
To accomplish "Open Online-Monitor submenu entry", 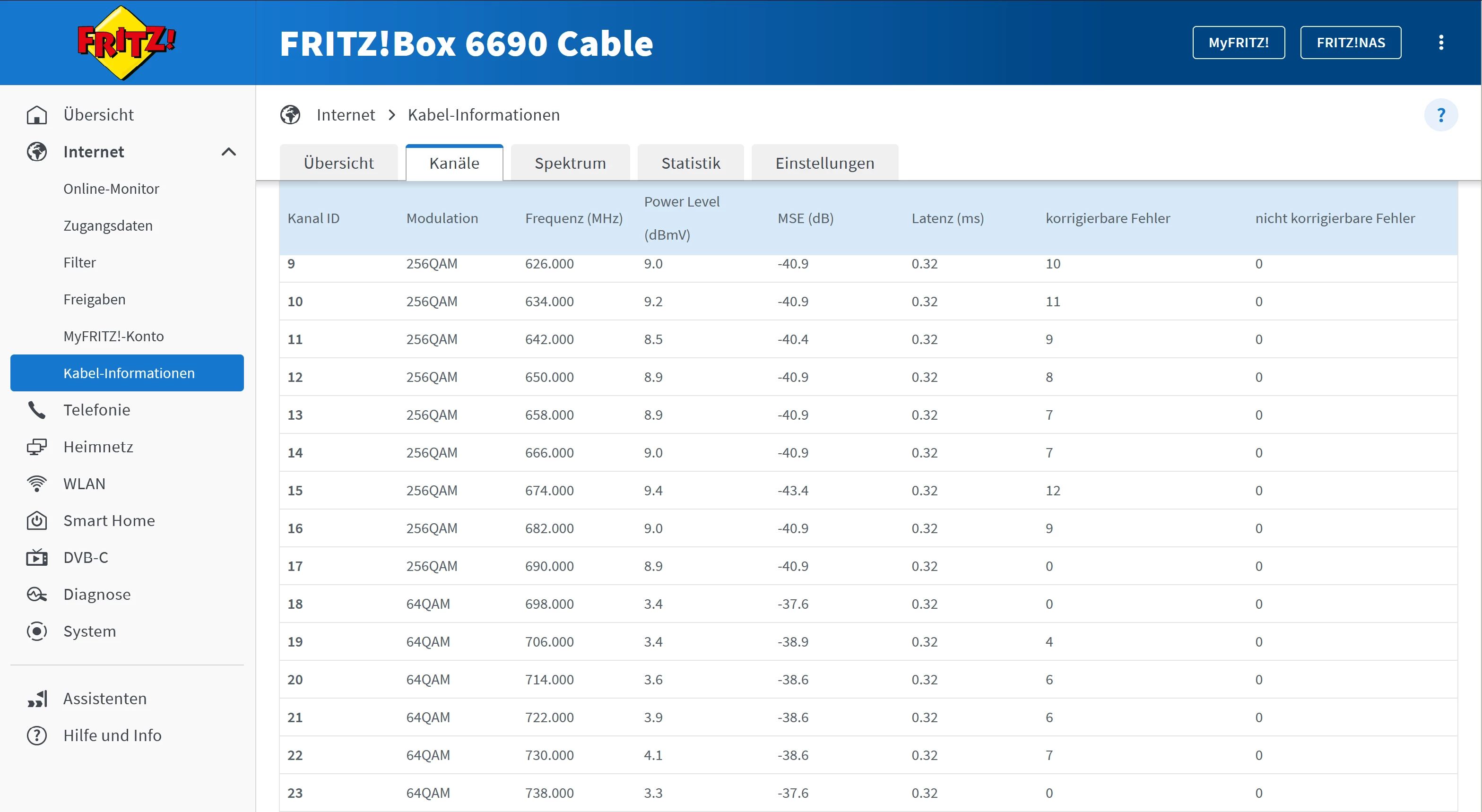I will [x=111, y=189].
